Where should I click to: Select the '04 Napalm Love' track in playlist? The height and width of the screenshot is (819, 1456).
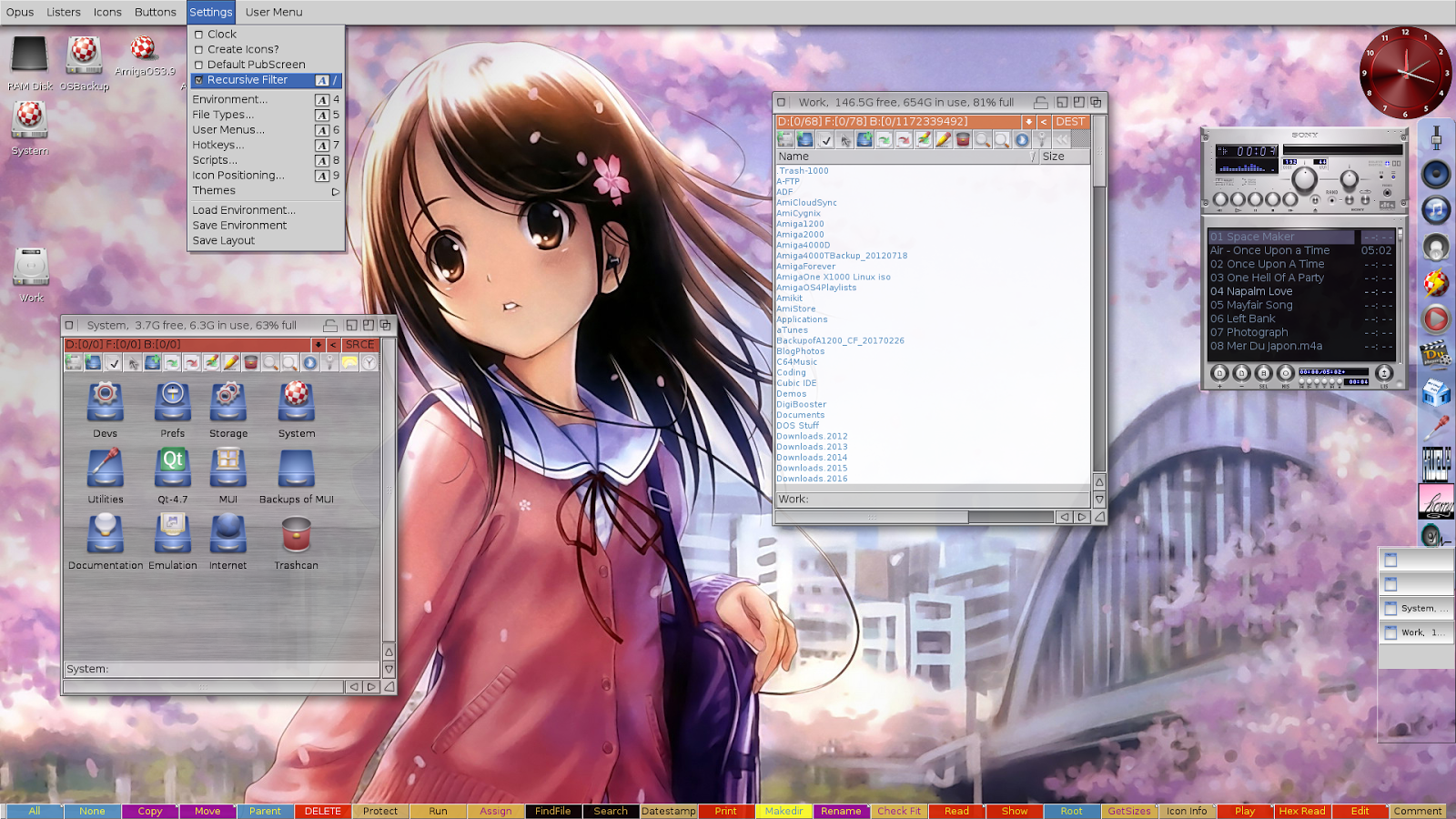(x=1301, y=292)
